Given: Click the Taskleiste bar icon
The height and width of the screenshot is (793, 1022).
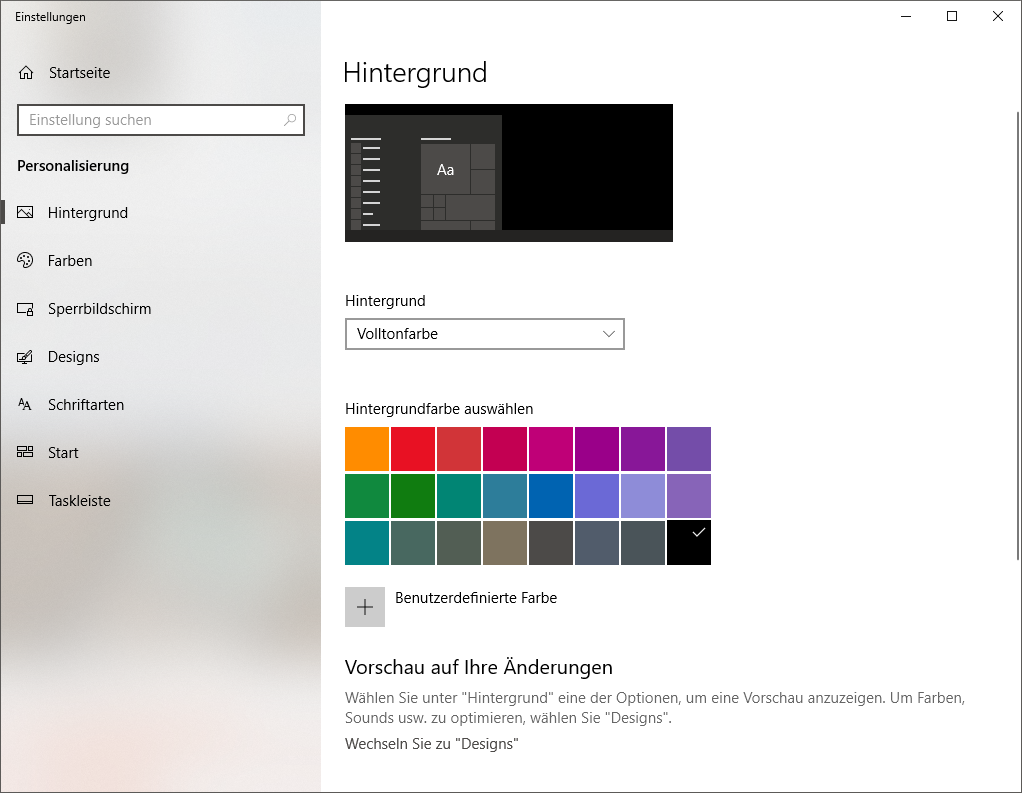Looking at the screenshot, I should 25,500.
